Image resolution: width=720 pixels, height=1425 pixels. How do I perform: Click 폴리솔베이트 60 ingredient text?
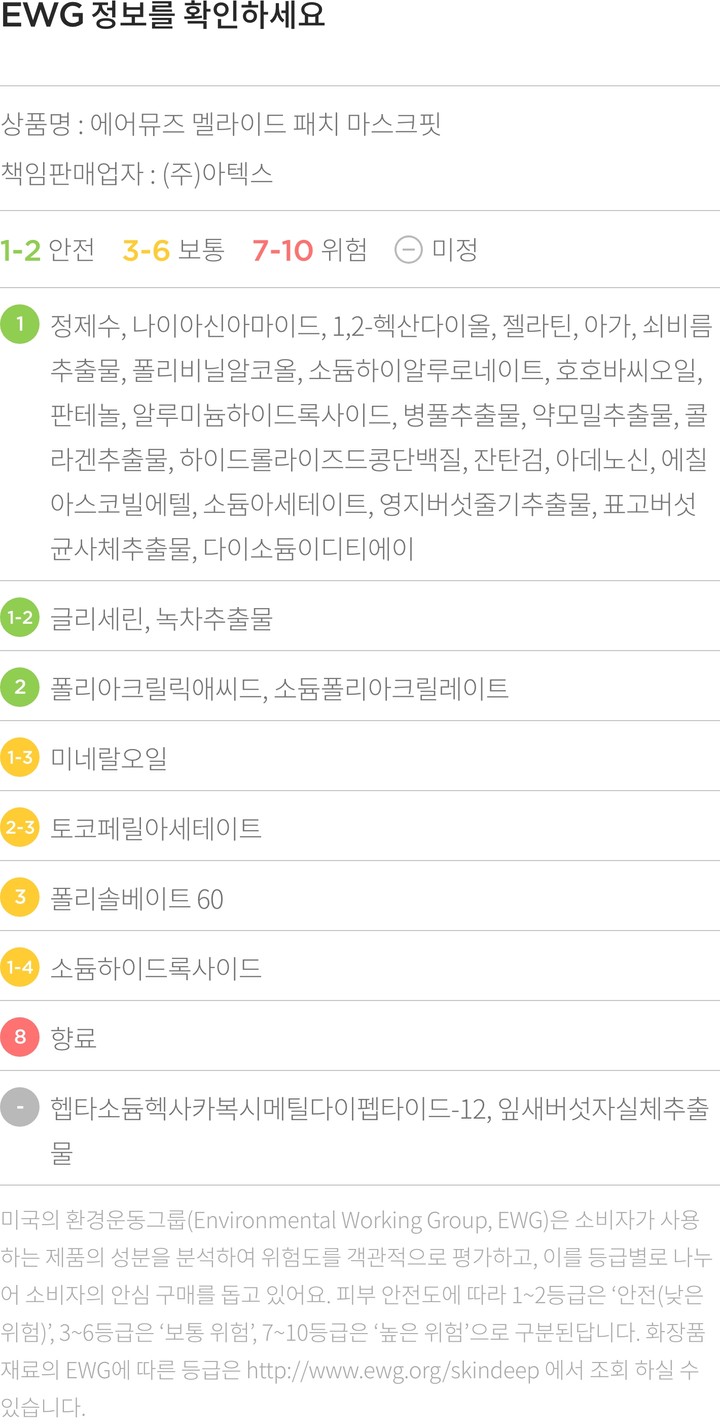(x=137, y=899)
